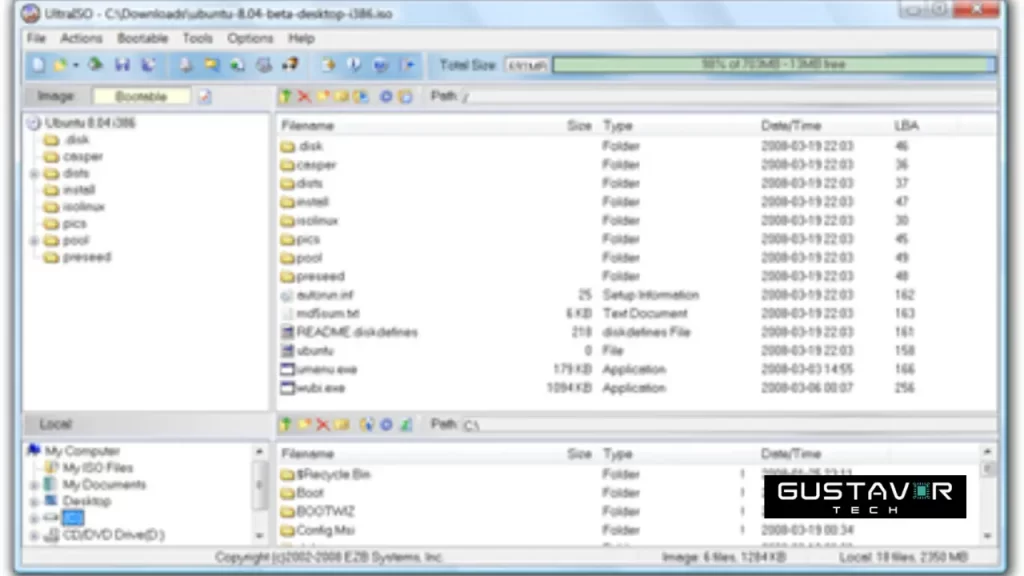Open the Actions menu
Screen dimensions: 1024x576
(x=82, y=39)
